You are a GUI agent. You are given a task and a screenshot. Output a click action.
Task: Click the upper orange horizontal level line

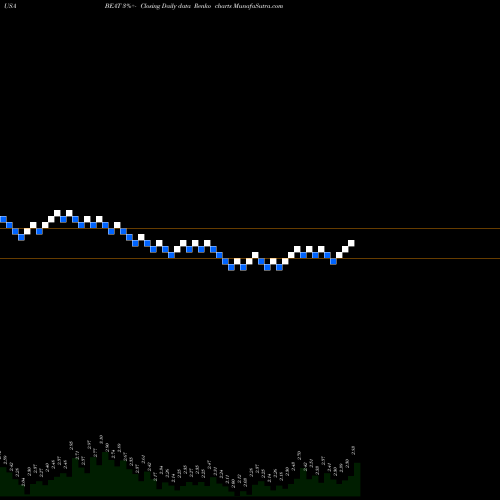point(250,229)
